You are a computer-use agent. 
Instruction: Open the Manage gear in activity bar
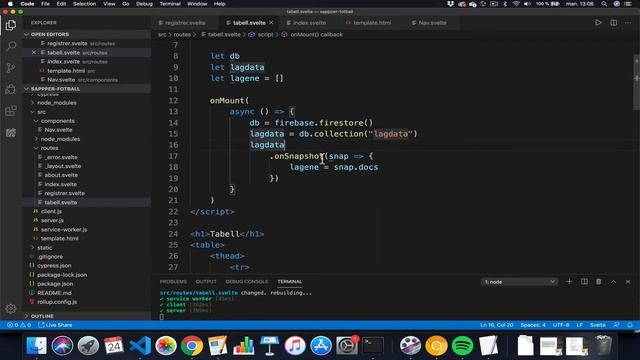(11, 309)
